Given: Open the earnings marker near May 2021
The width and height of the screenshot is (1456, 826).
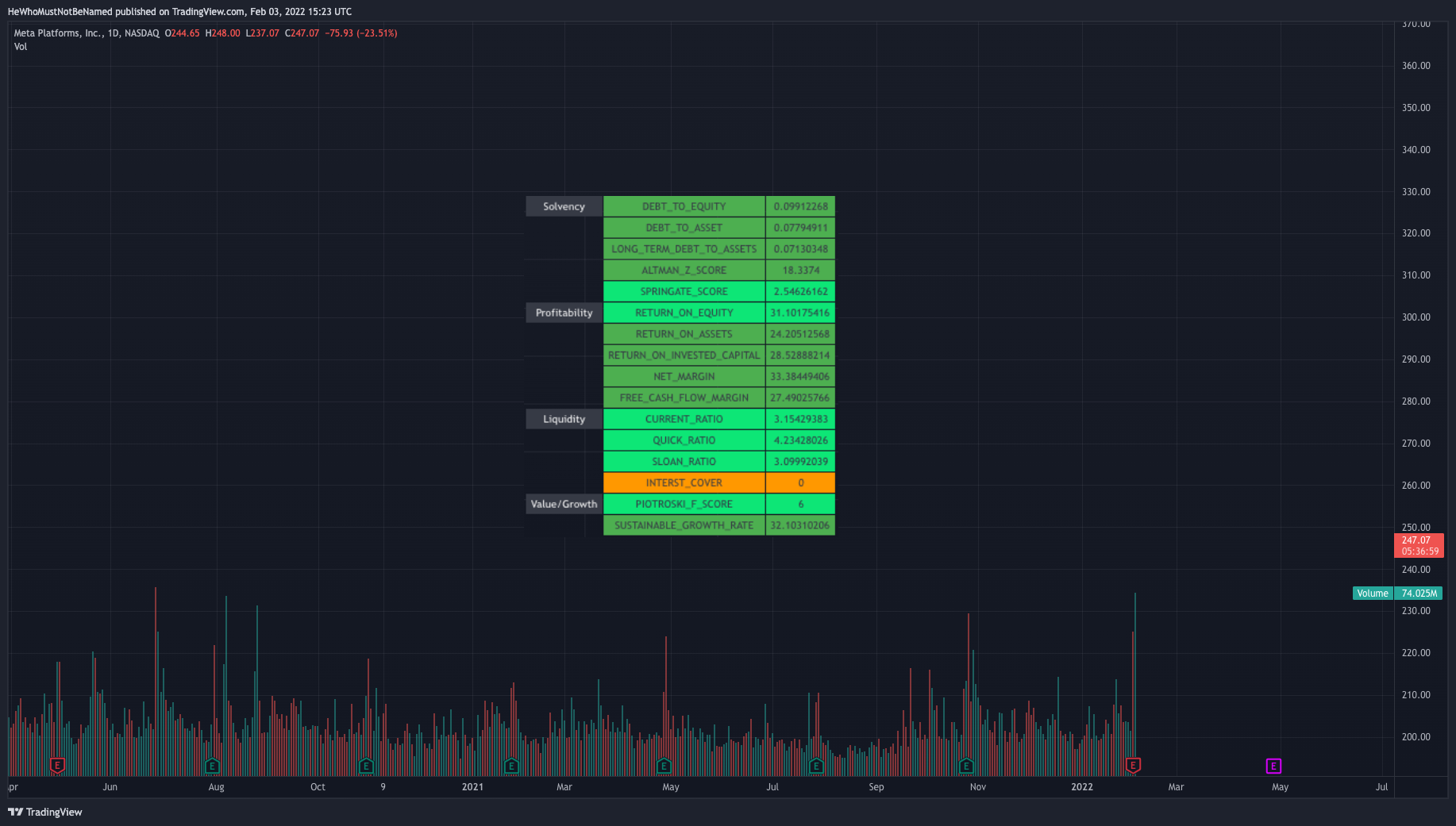Looking at the screenshot, I should [664, 766].
